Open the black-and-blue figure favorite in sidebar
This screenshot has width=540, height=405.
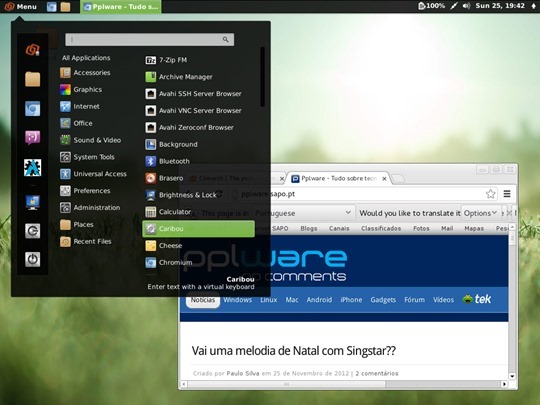point(33,168)
